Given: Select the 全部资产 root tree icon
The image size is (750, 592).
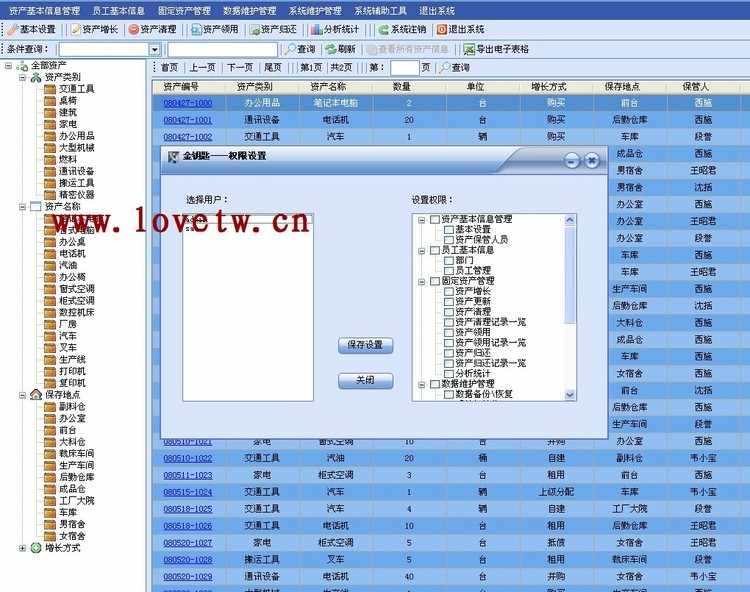Looking at the screenshot, I should (x=22, y=66).
